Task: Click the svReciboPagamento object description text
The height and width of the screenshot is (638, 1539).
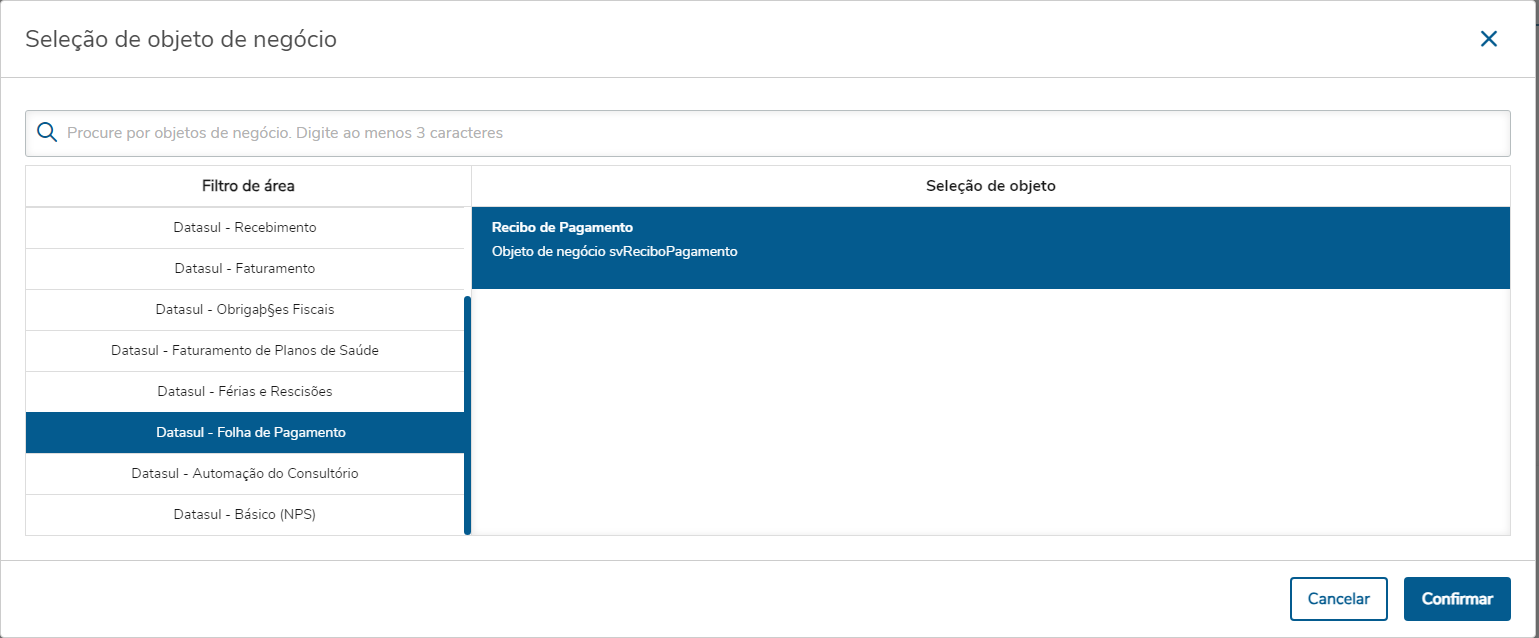Action: 614,252
